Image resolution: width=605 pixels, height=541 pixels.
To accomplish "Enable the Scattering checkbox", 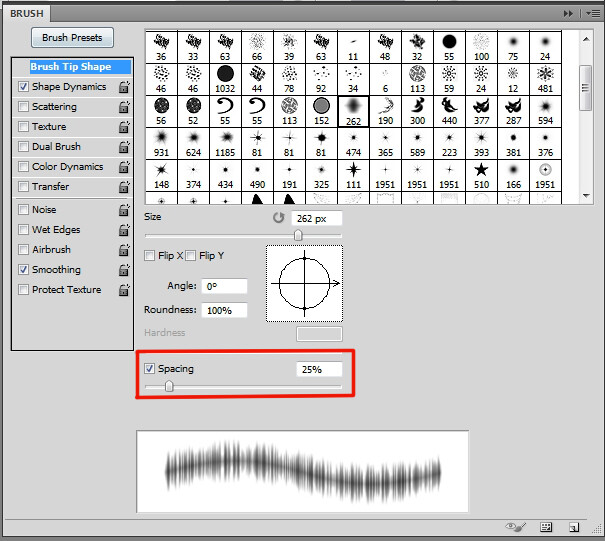I will 24,107.
